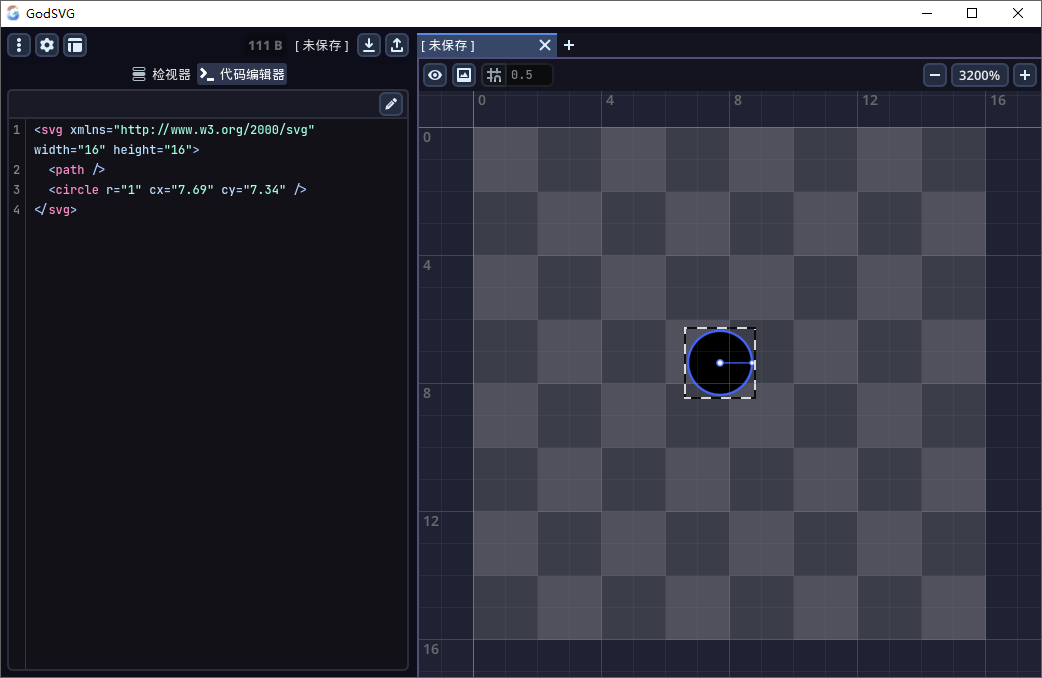
Task: Toggle the snap grid icon
Action: tap(495, 75)
